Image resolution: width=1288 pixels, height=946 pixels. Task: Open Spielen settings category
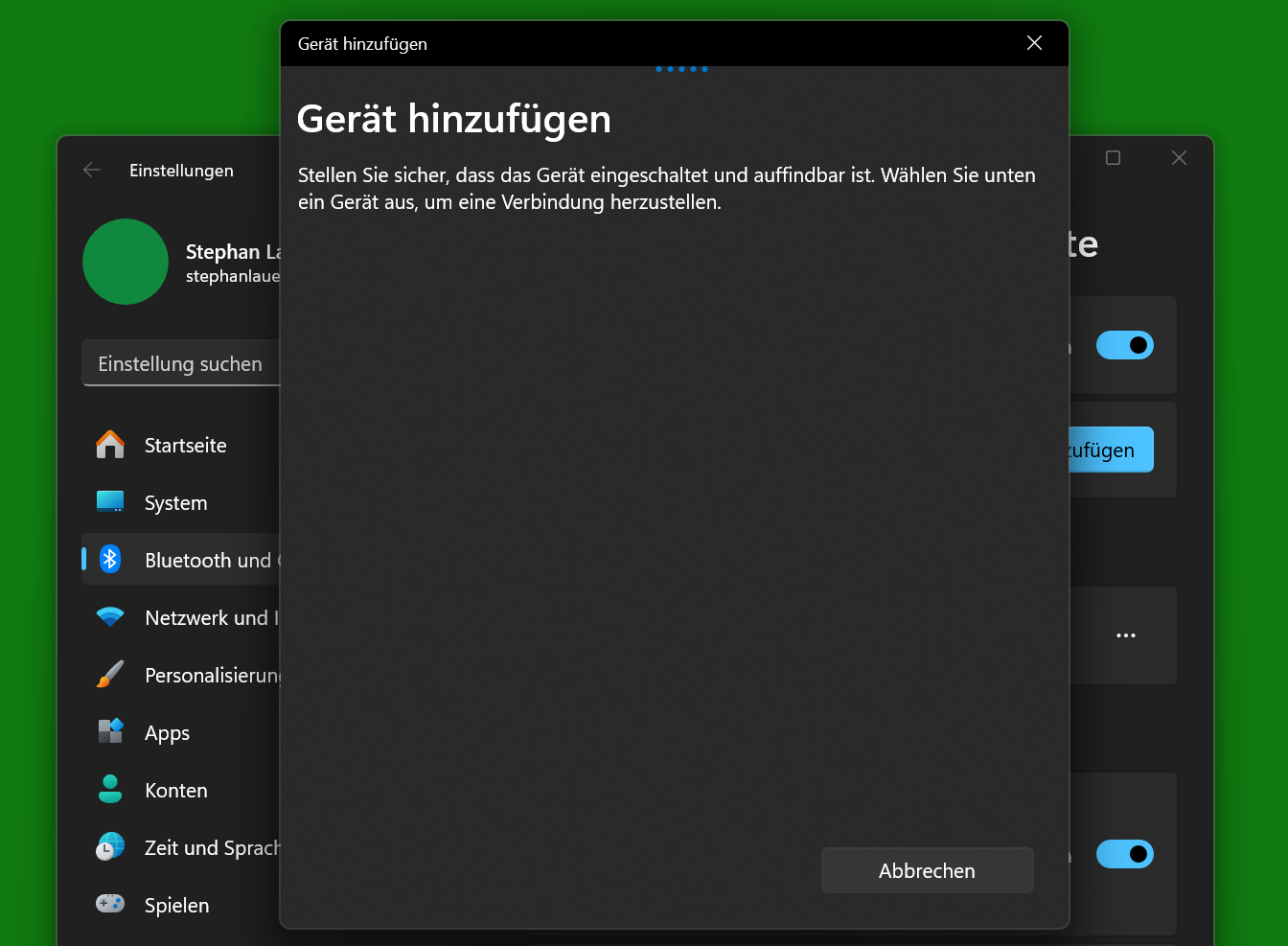coord(181,905)
